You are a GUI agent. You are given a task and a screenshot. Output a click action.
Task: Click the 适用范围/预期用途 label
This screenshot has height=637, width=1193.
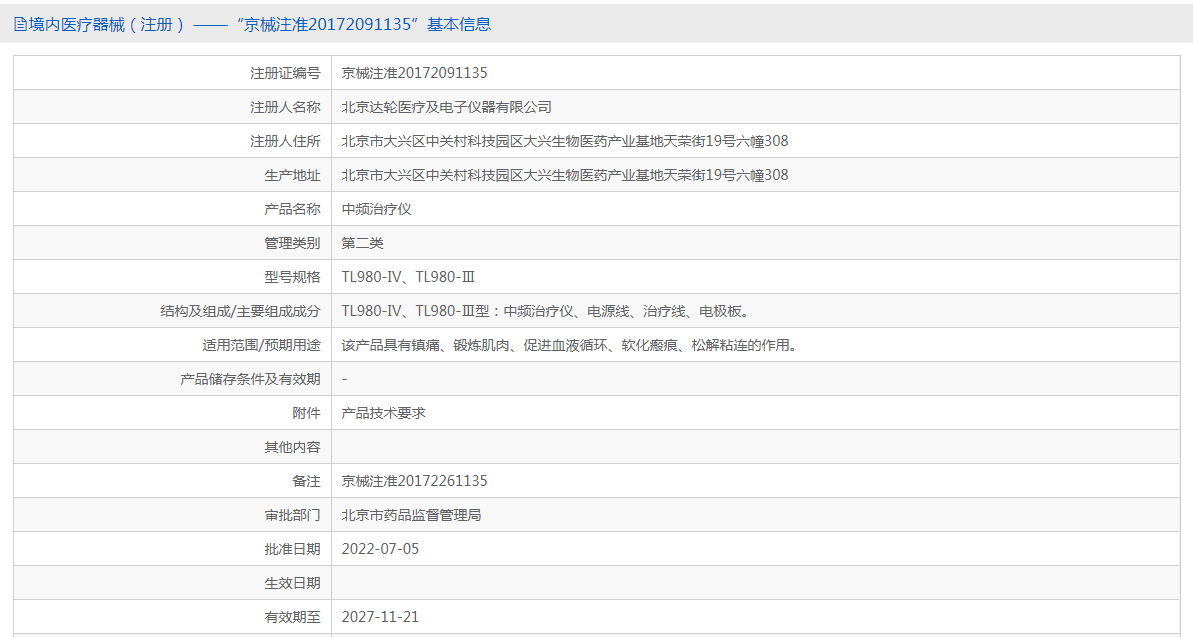261,345
